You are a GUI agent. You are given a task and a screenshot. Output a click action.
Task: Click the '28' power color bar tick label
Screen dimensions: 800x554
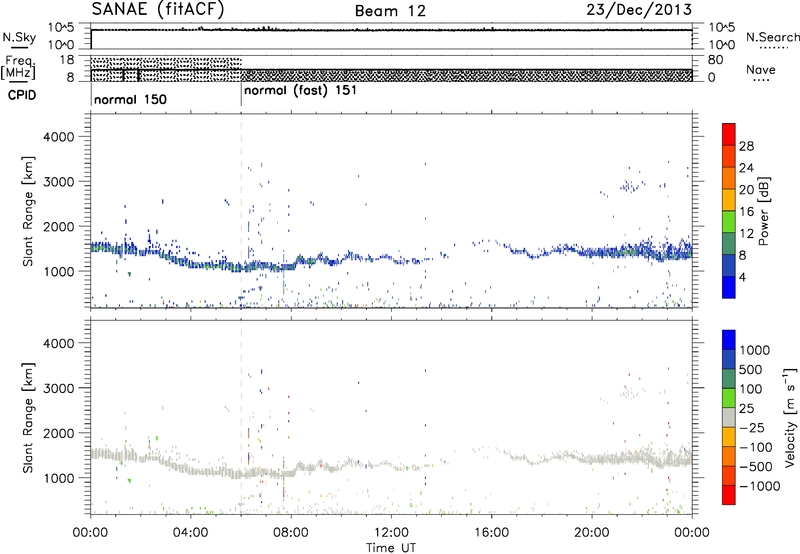click(x=746, y=146)
